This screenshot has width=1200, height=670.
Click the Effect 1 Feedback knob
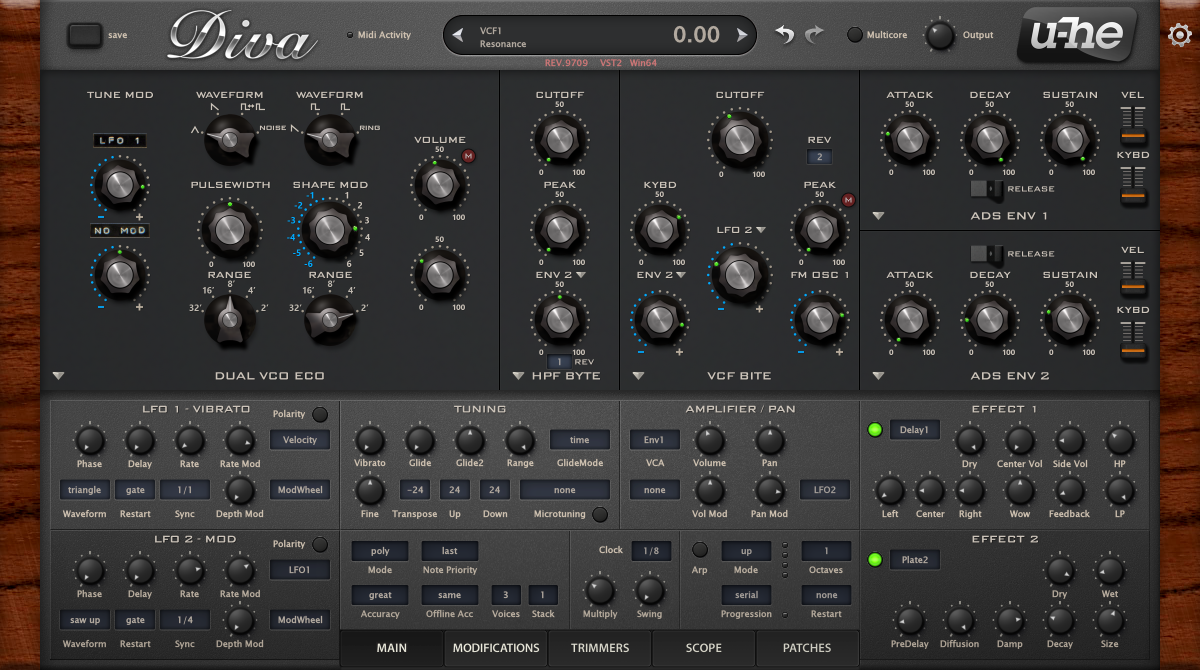click(1069, 491)
